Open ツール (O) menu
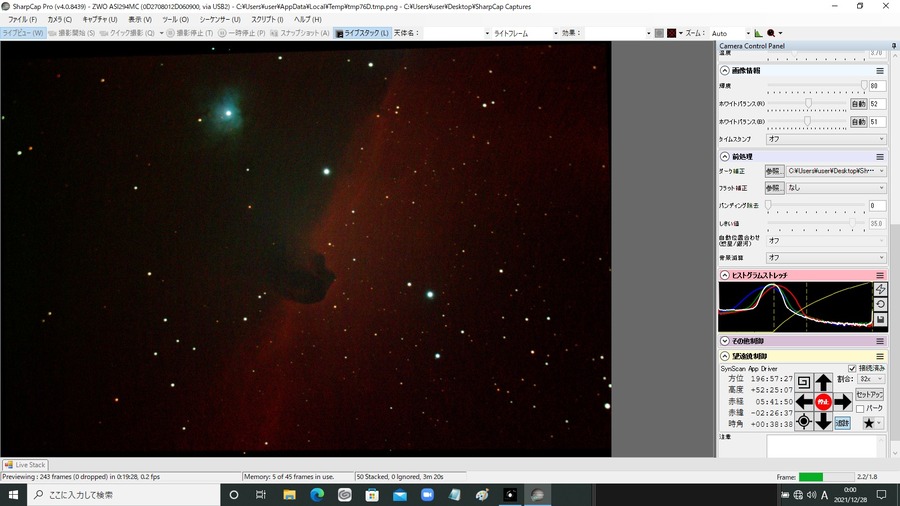 (175, 20)
